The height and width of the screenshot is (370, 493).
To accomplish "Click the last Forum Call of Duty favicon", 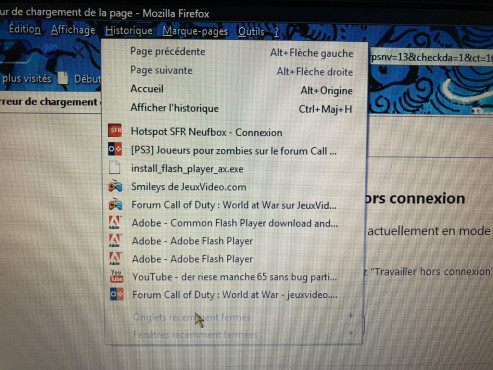I will [117, 294].
